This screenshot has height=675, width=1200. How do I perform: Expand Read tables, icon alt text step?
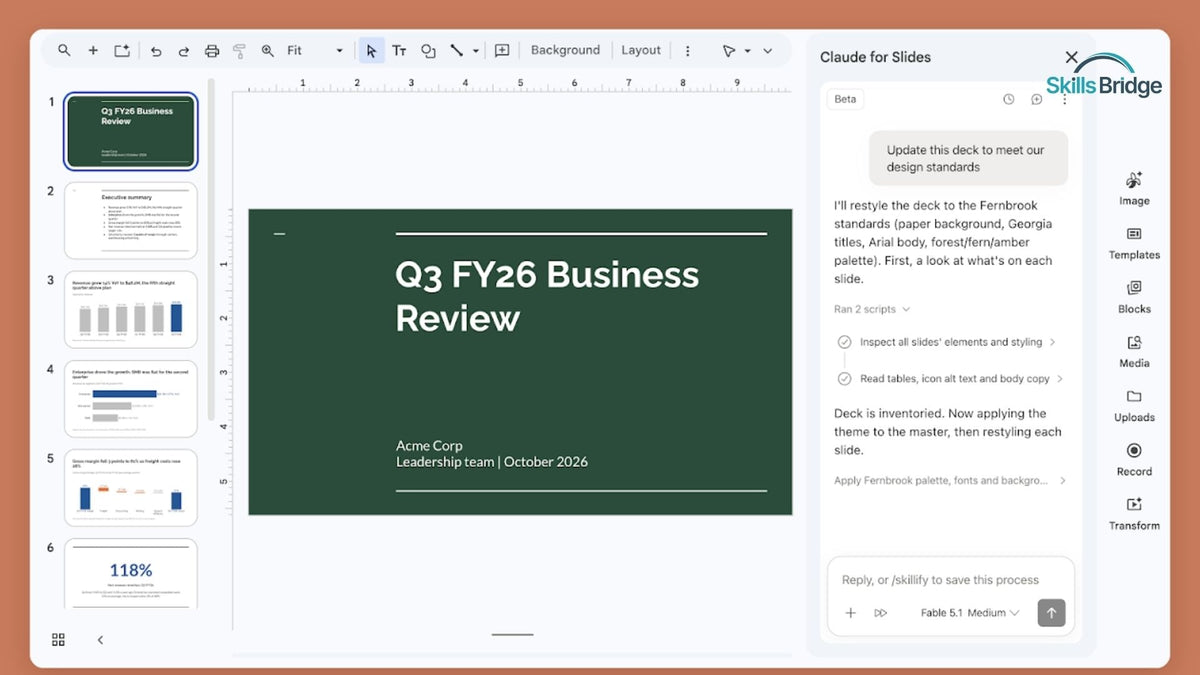point(952,379)
